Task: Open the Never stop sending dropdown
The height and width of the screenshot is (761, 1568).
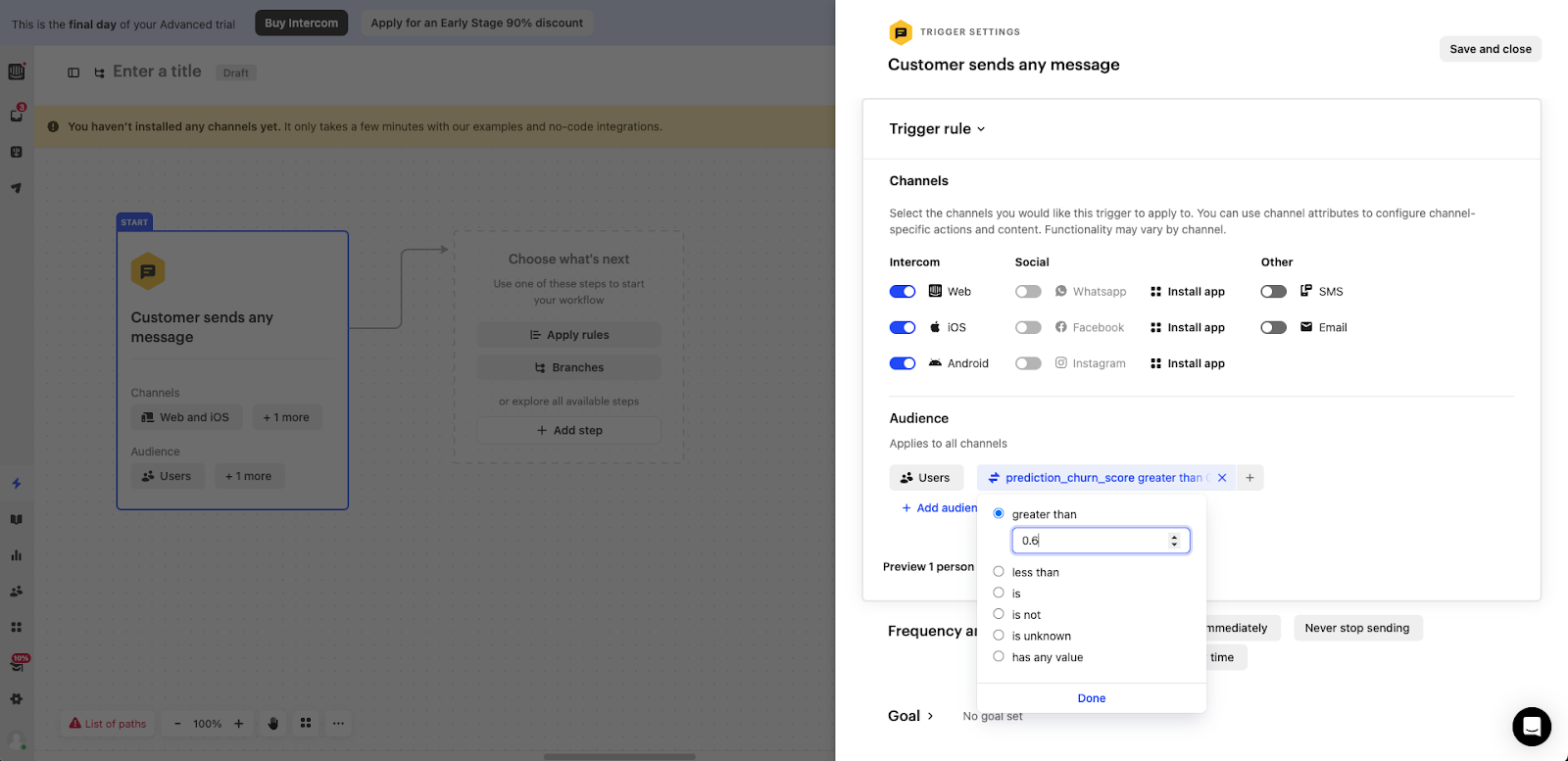Action: tap(1357, 628)
